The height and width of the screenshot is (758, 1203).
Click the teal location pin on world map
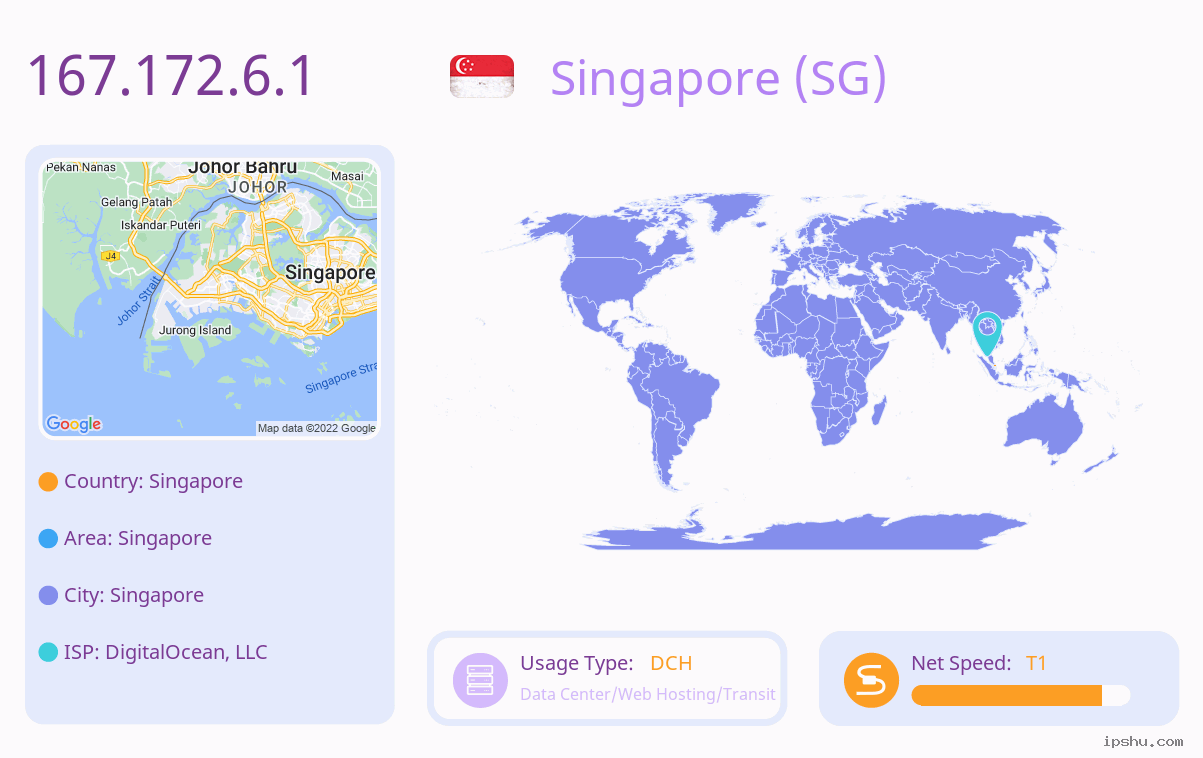coord(987,333)
